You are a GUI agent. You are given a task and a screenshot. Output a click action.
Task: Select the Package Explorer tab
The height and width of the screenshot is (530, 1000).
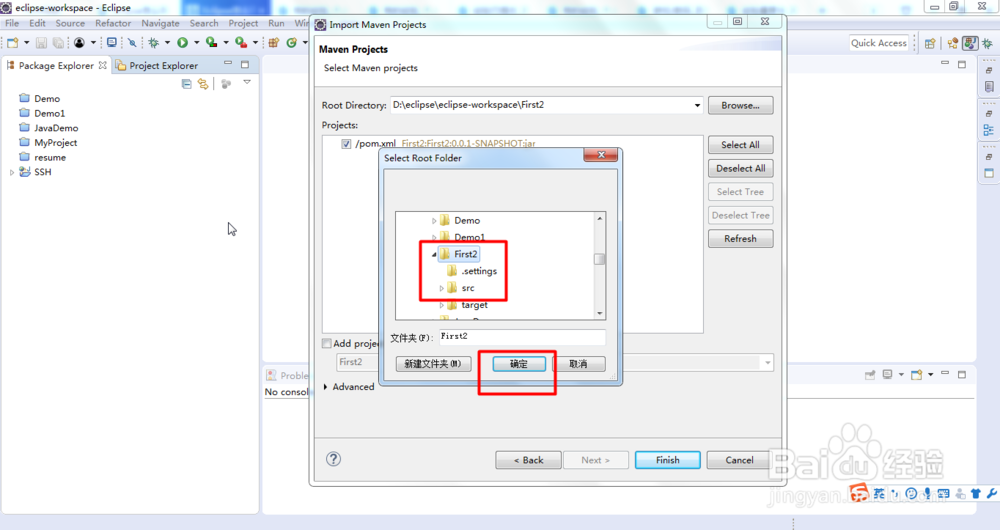click(56, 65)
